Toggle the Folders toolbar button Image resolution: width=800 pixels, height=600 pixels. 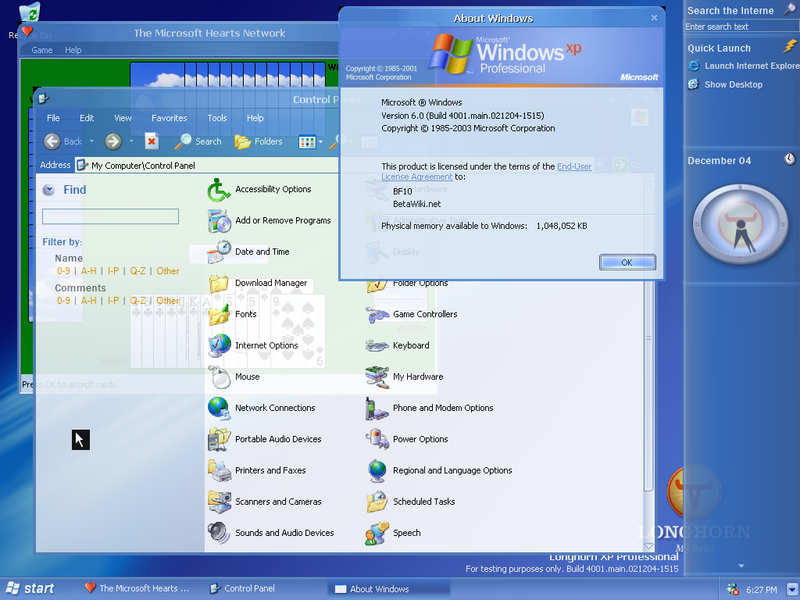tap(258, 141)
